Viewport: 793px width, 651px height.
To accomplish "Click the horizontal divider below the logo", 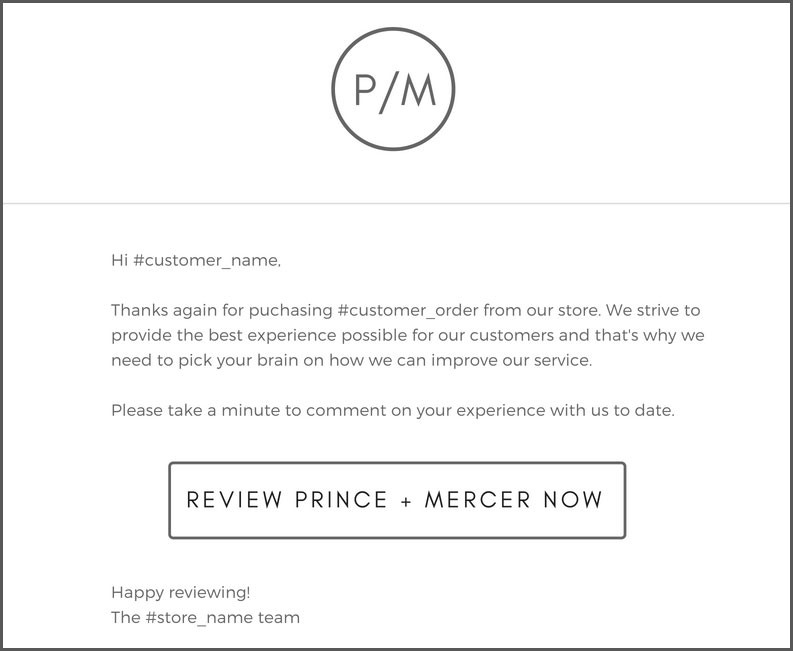I will 396,204.
